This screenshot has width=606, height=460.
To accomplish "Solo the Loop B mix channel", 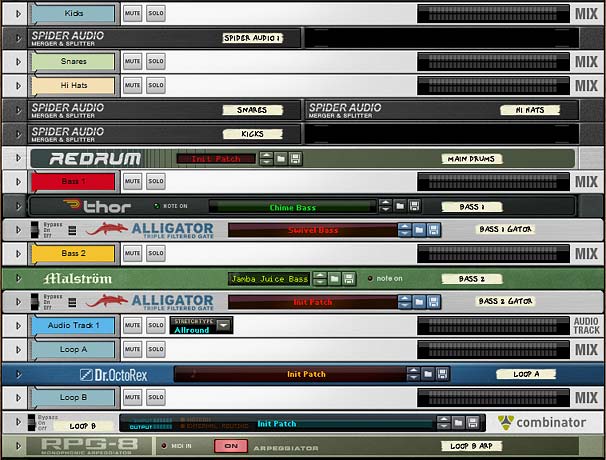I will [156, 397].
